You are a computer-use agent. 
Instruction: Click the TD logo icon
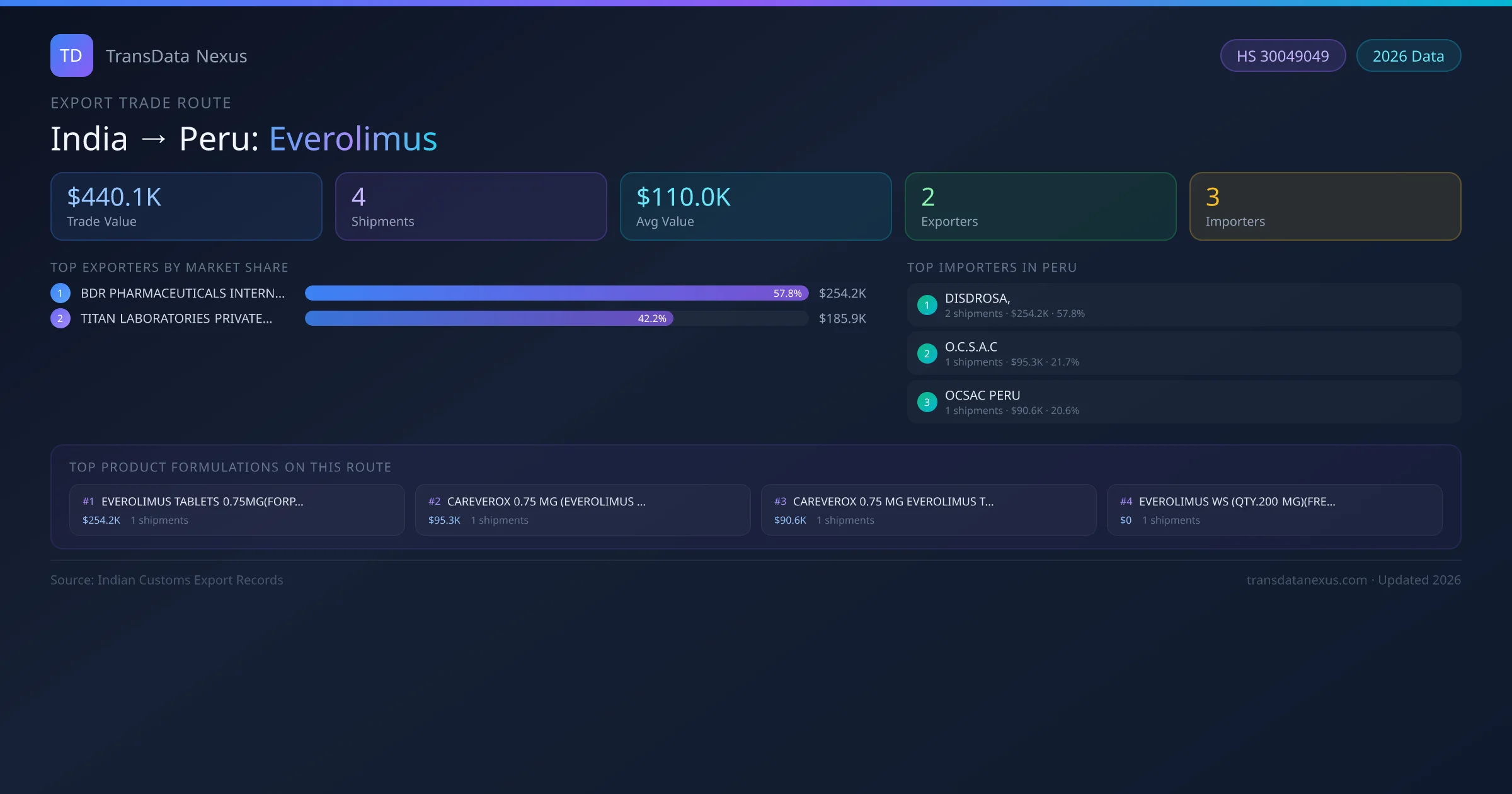71,55
